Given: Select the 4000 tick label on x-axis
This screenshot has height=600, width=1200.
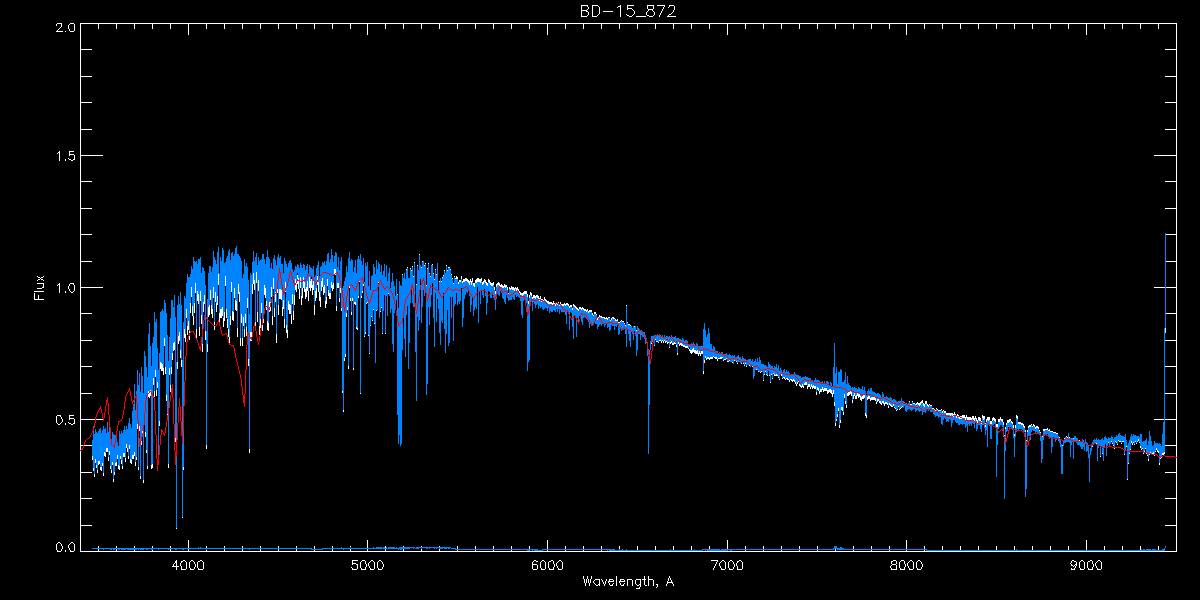Looking at the screenshot, I should (x=188, y=563).
